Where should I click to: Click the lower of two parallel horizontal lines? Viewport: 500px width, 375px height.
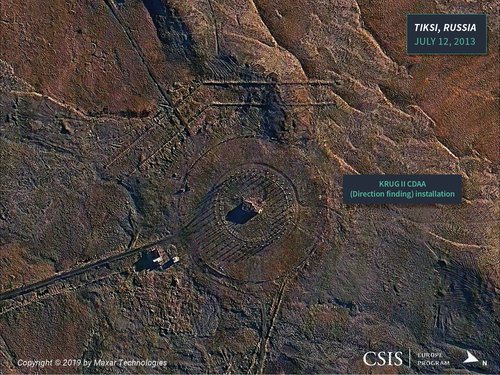pyautogui.click(x=273, y=104)
